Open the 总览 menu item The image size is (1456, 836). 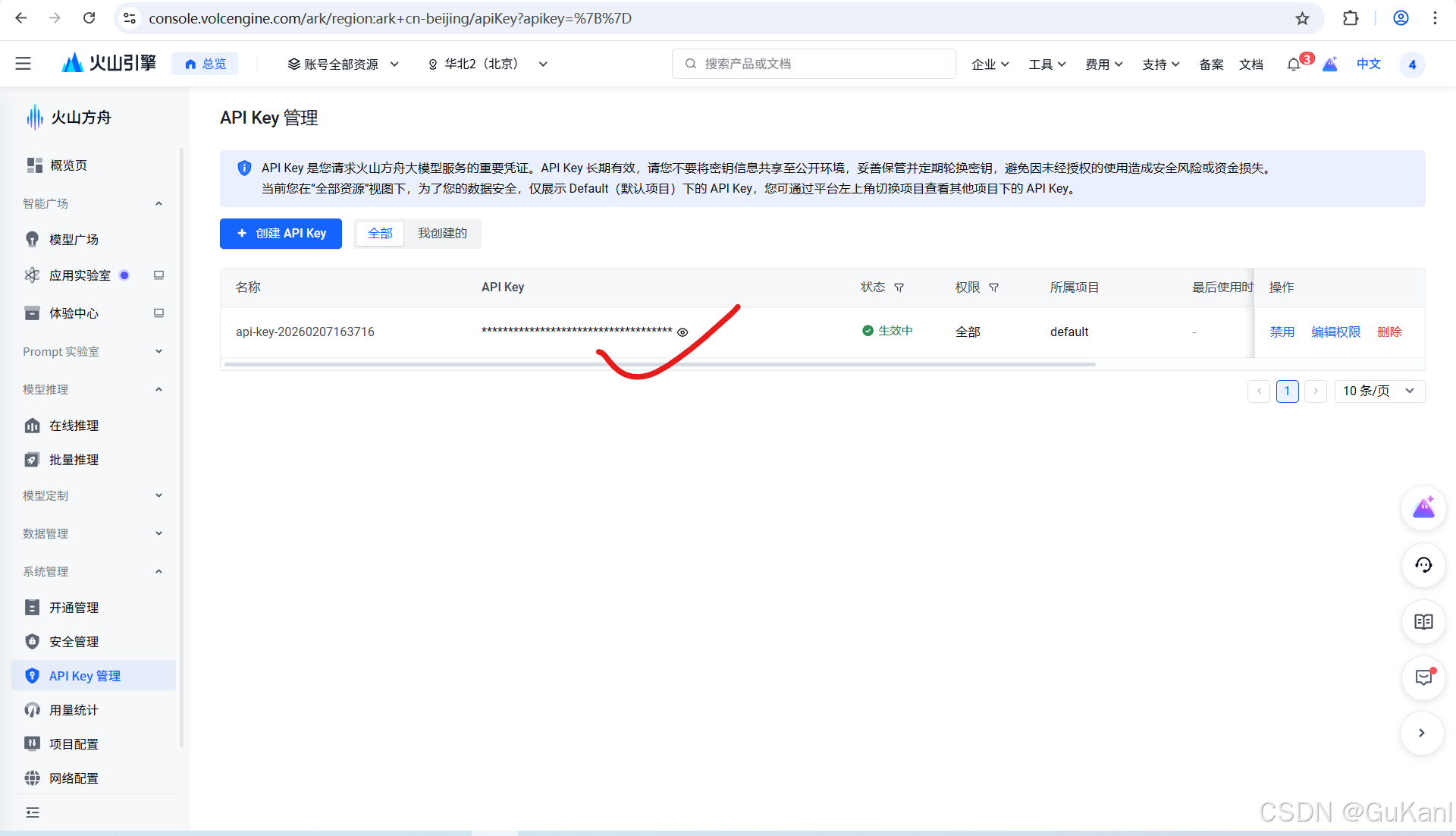pyautogui.click(x=205, y=64)
